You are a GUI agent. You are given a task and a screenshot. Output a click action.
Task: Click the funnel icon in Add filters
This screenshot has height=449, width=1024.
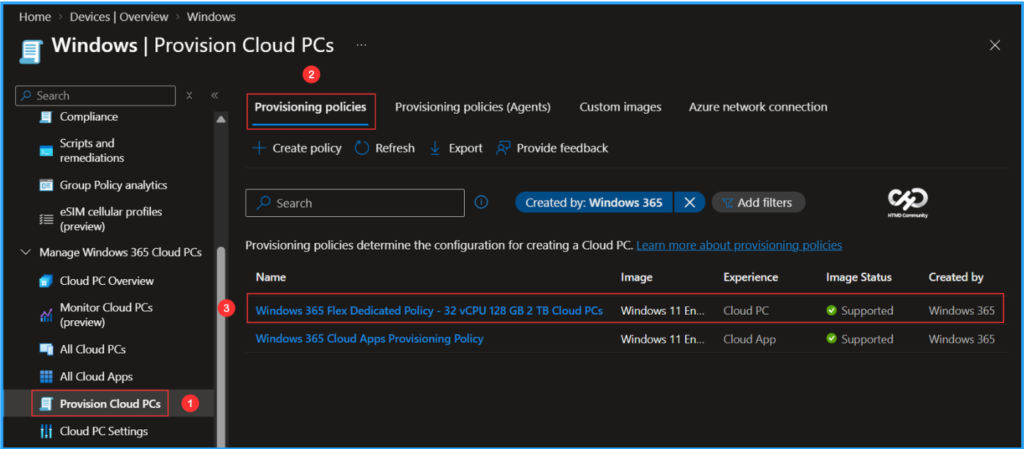[728, 203]
